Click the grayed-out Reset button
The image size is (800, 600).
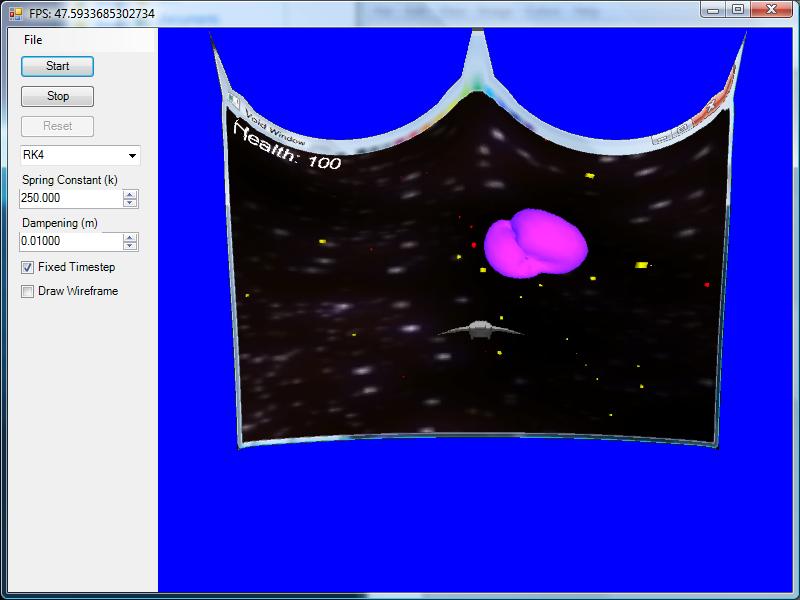tap(58, 126)
